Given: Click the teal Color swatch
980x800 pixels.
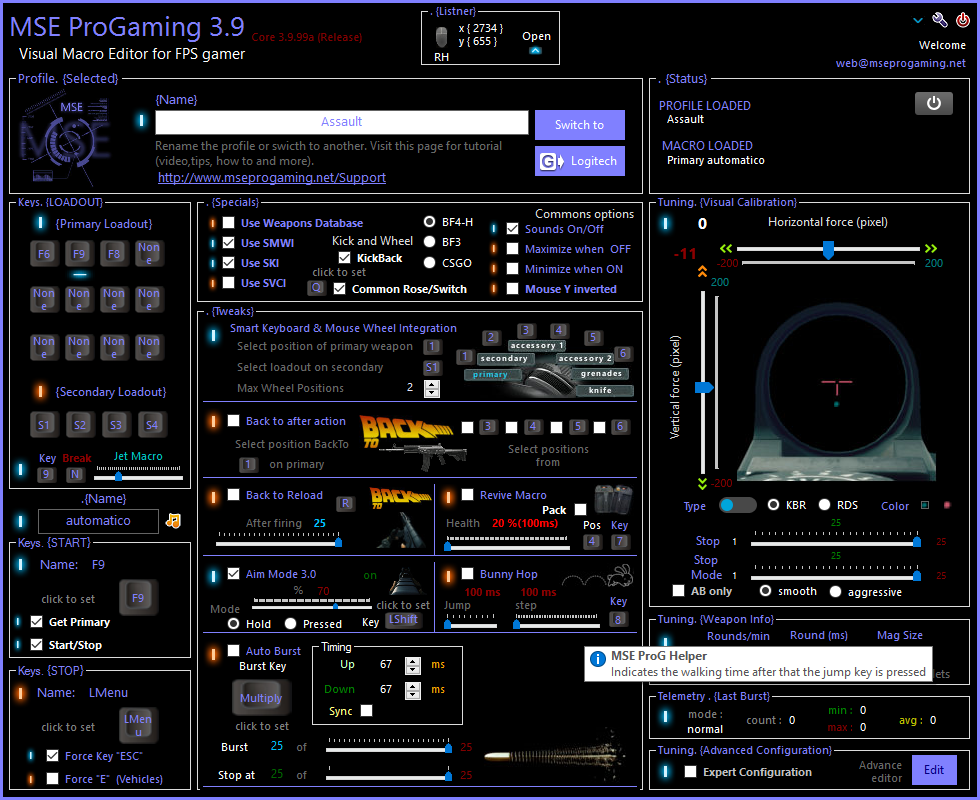Looking at the screenshot, I should point(925,505).
